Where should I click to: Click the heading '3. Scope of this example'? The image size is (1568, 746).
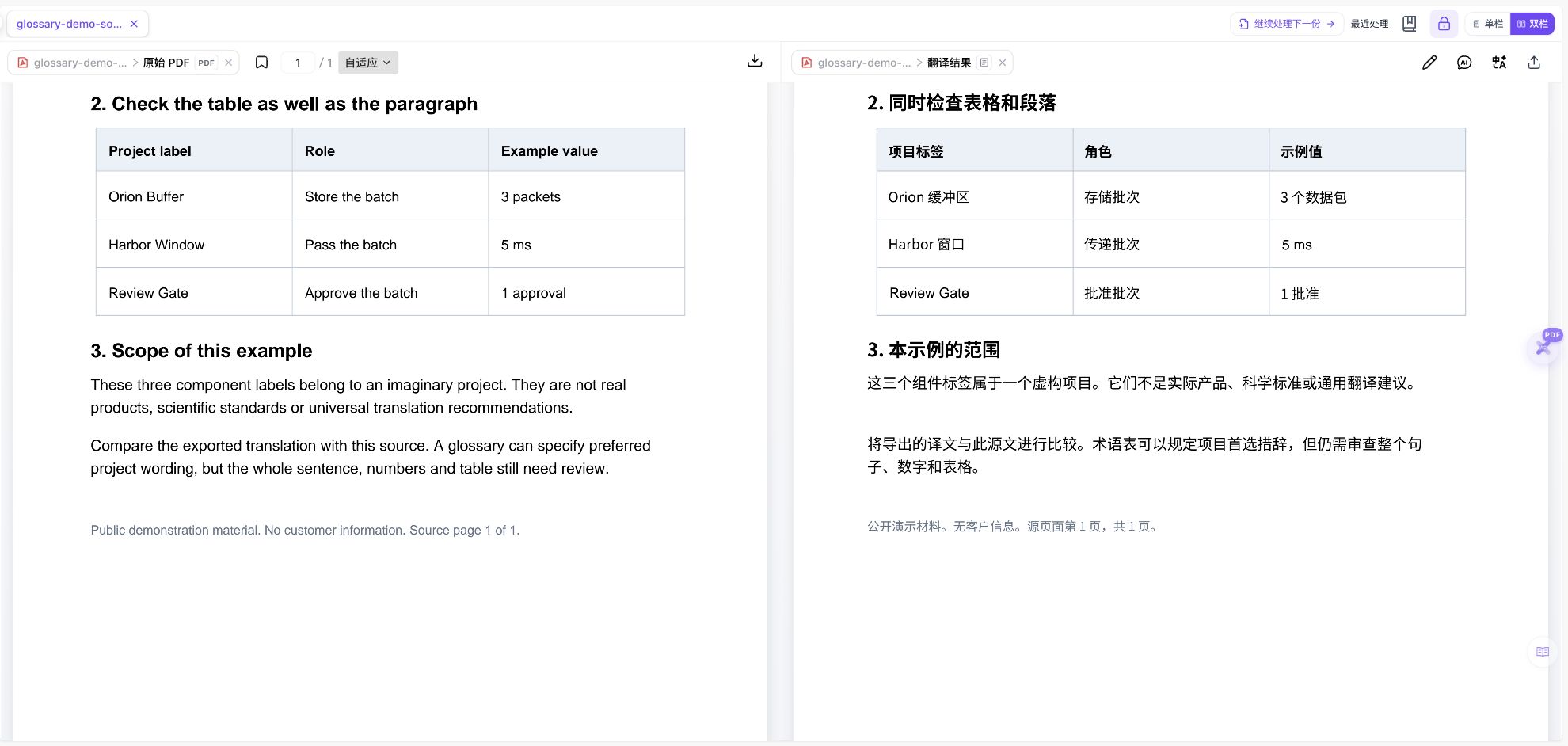[x=201, y=351]
